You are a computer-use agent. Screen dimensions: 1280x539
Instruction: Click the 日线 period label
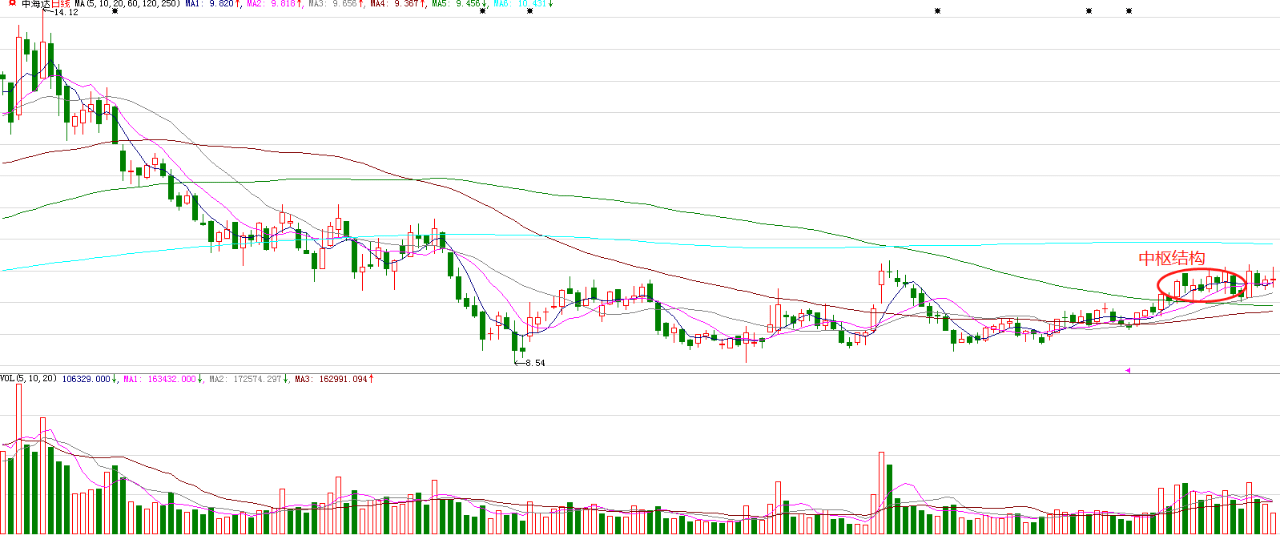tap(60, 4)
